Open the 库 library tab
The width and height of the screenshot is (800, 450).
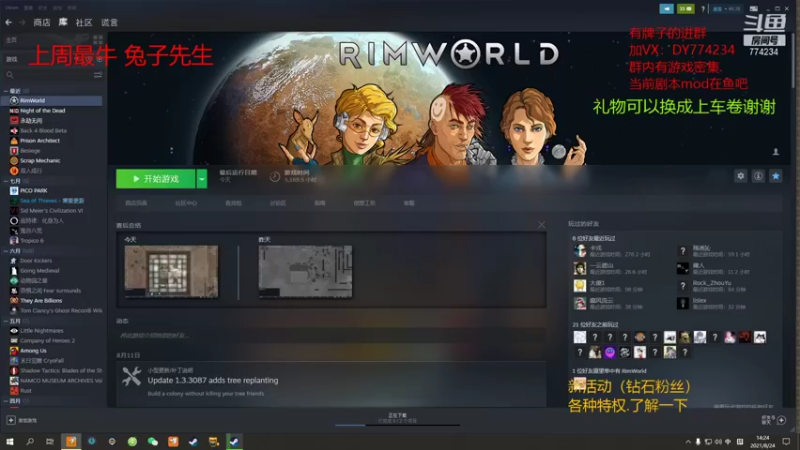(63, 22)
